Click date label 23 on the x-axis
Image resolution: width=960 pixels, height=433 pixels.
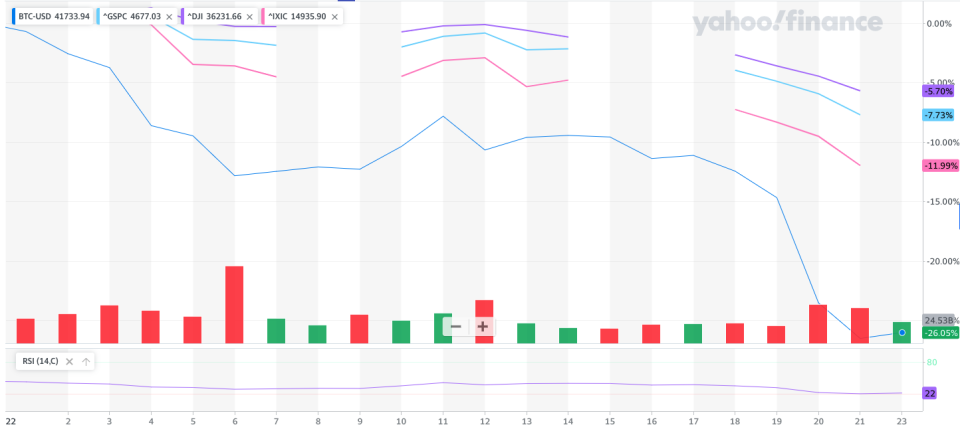pos(901,421)
